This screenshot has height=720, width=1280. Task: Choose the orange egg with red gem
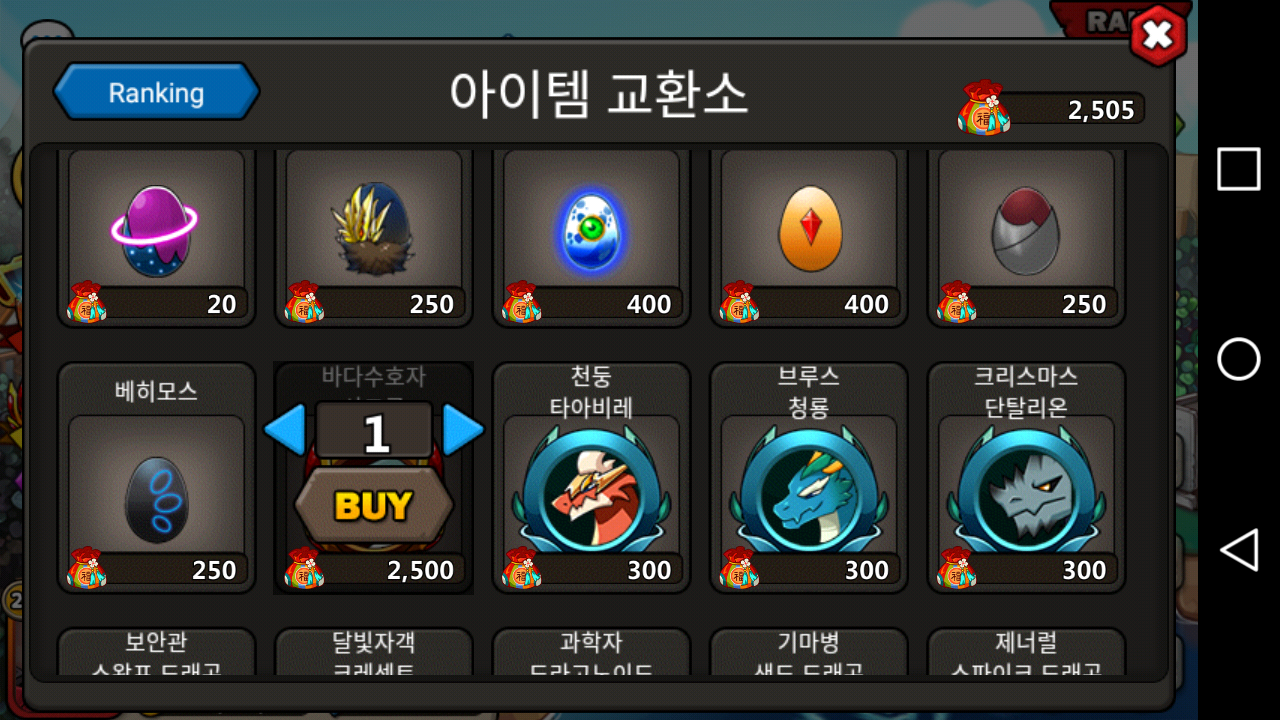tap(809, 238)
